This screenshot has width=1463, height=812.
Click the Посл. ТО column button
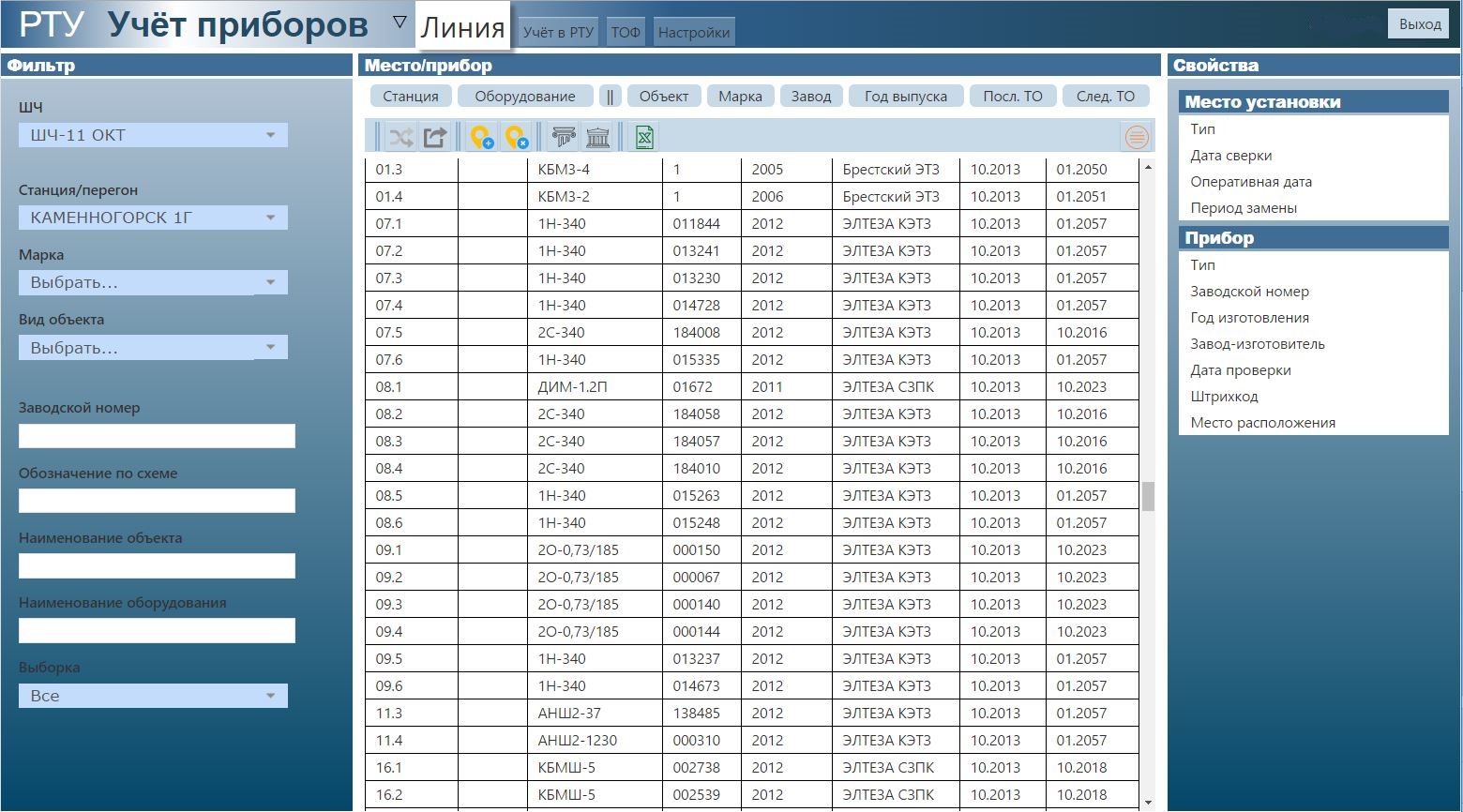point(1013,96)
